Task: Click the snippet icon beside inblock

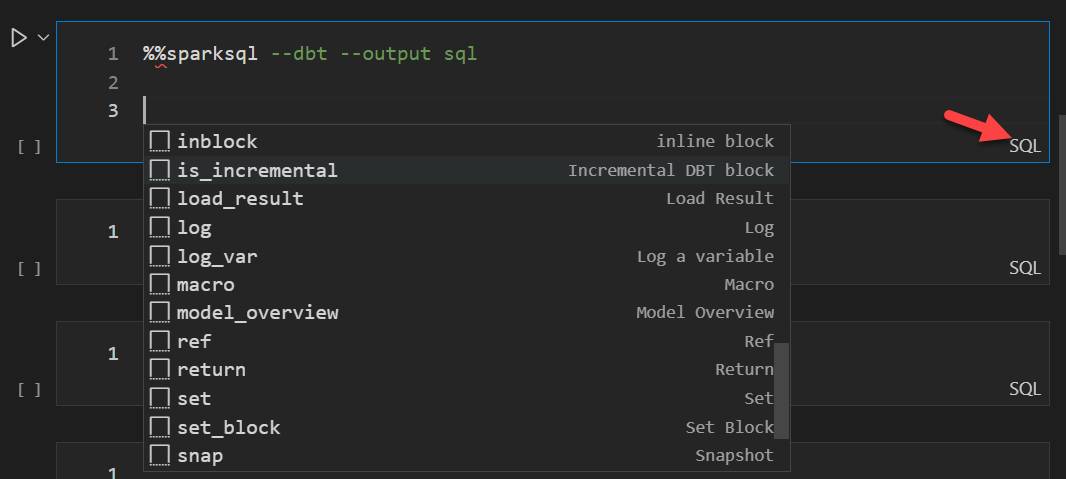Action: pos(159,141)
